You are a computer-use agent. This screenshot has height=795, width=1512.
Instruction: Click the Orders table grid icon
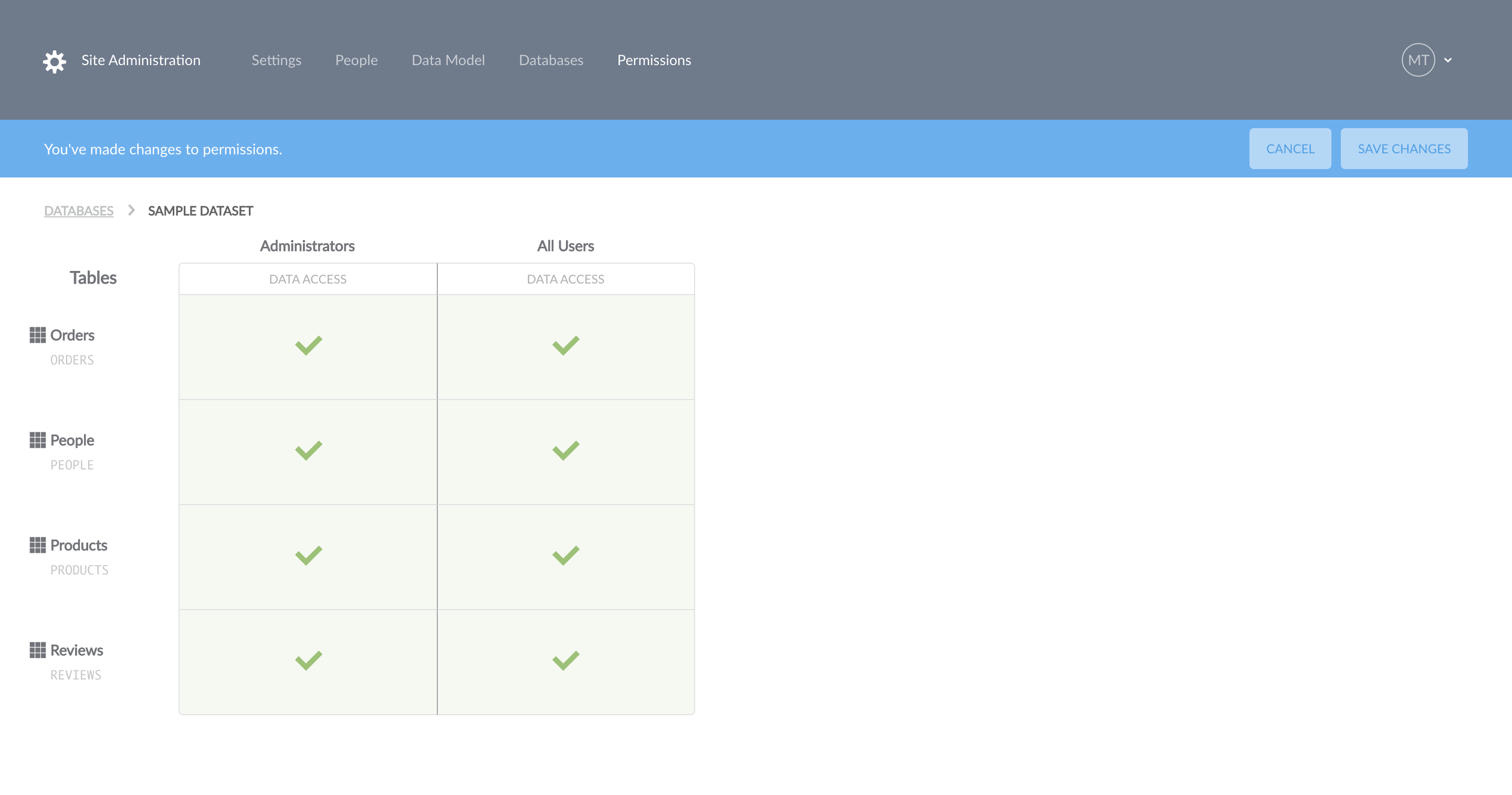(x=38, y=335)
